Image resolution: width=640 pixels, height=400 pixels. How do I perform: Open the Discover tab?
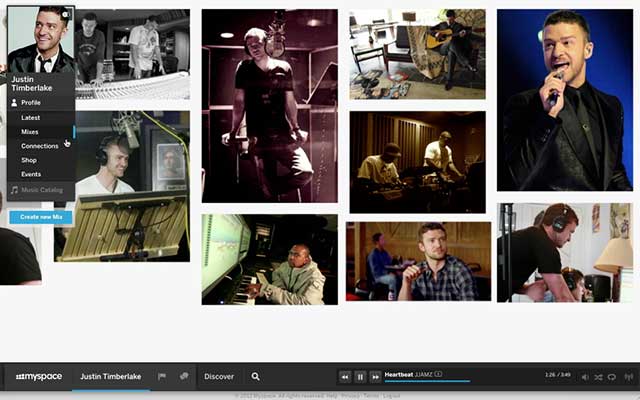coord(219,376)
